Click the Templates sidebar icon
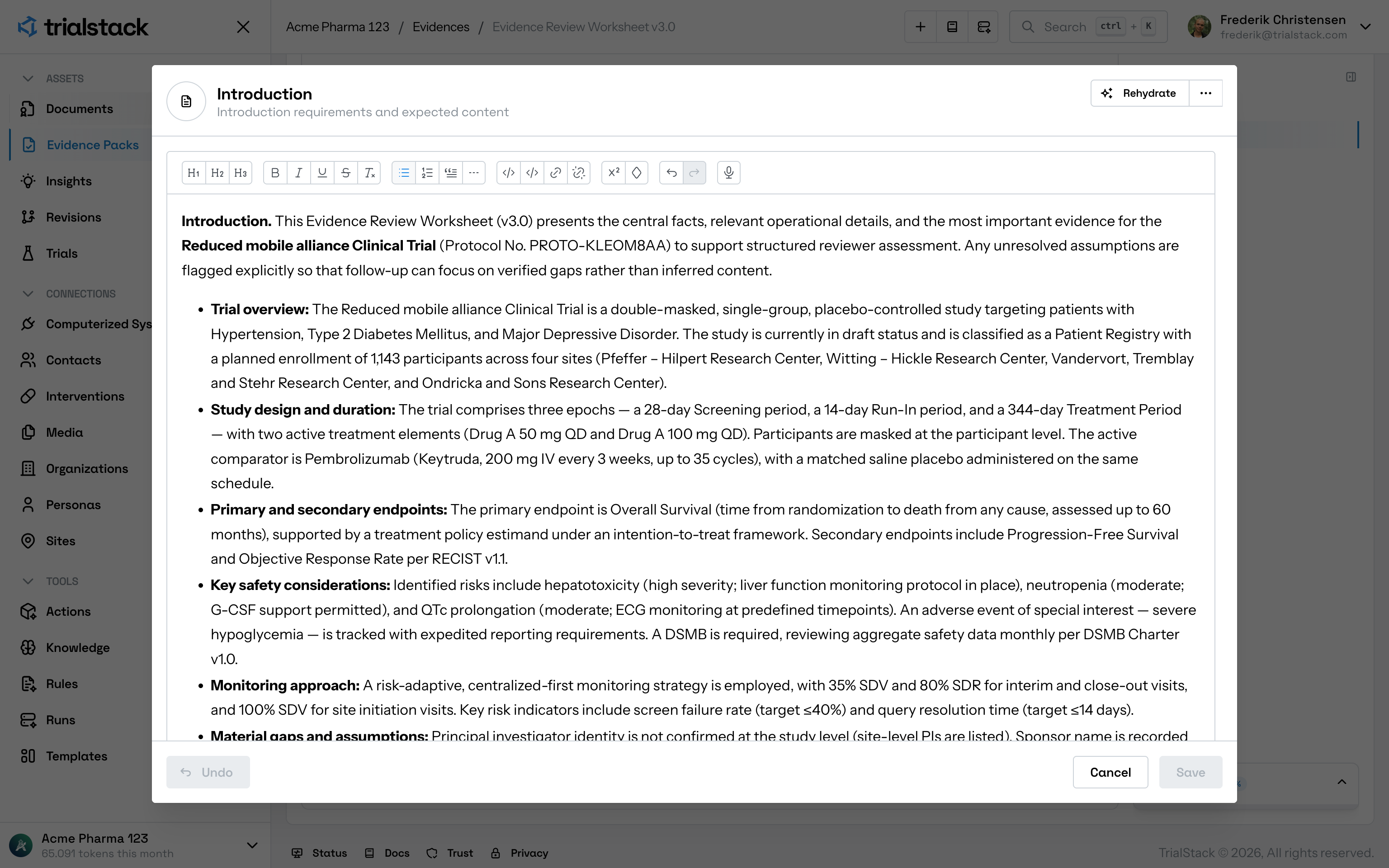Image resolution: width=1389 pixels, height=868 pixels. (28, 756)
